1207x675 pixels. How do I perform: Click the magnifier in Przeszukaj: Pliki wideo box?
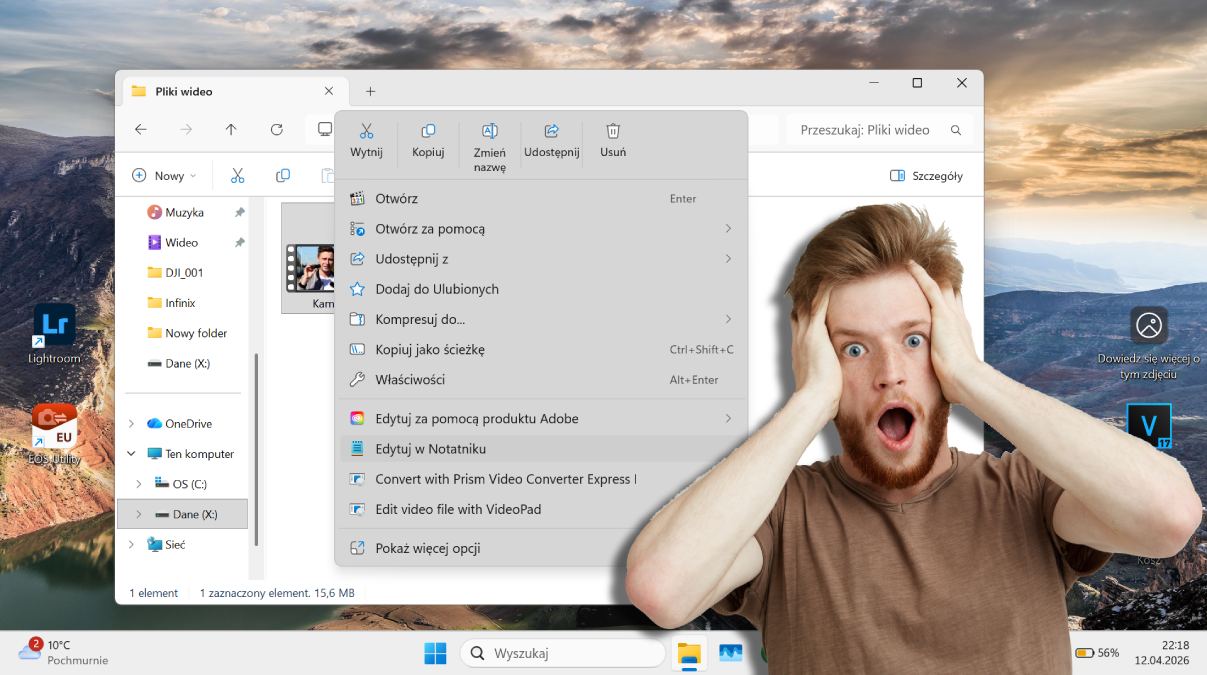[x=954, y=129]
